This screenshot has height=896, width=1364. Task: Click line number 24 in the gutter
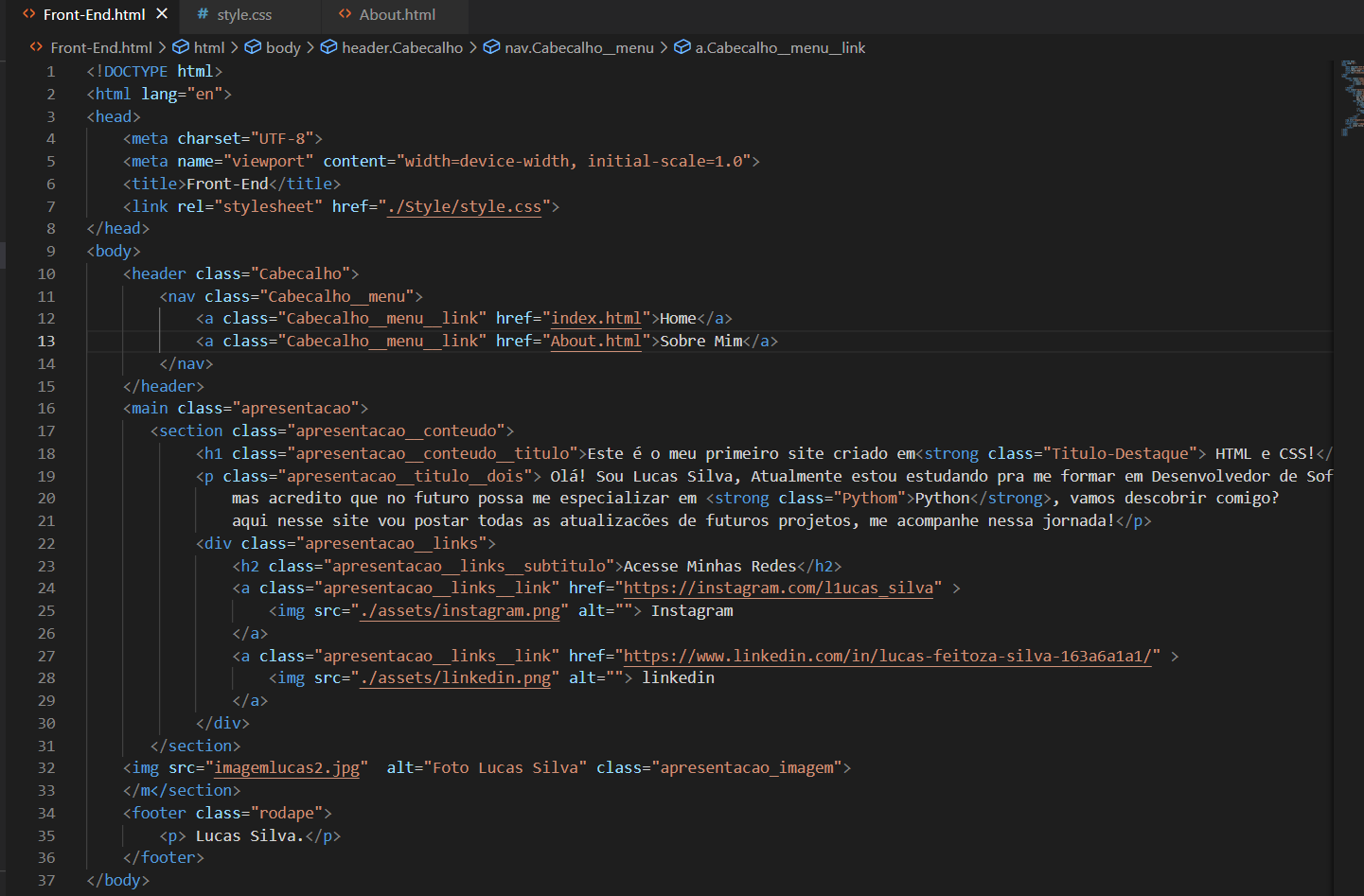(46, 589)
